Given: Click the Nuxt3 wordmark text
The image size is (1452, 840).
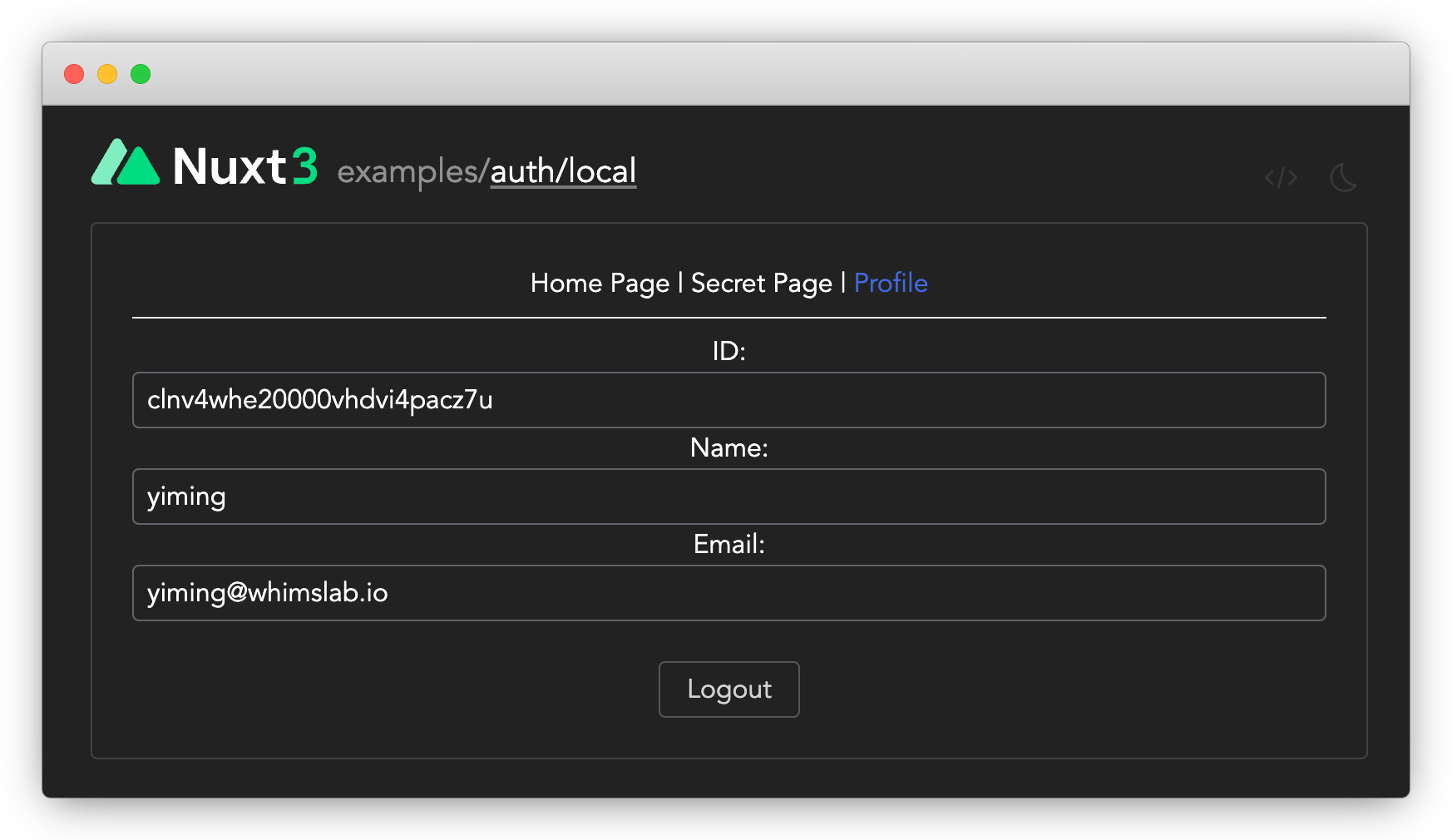Looking at the screenshot, I should (x=244, y=166).
